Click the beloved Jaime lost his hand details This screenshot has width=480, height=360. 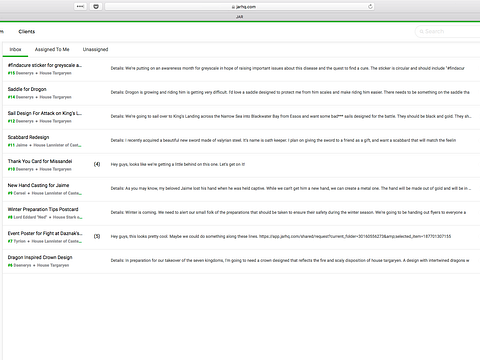(291, 188)
